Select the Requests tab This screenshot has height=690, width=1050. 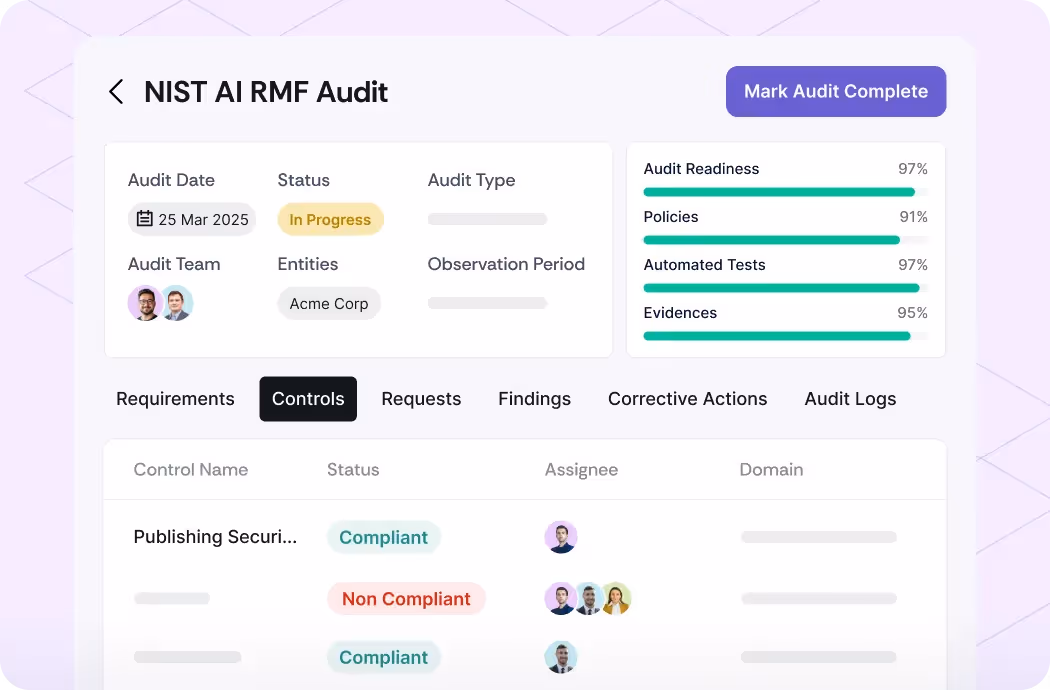tap(421, 399)
